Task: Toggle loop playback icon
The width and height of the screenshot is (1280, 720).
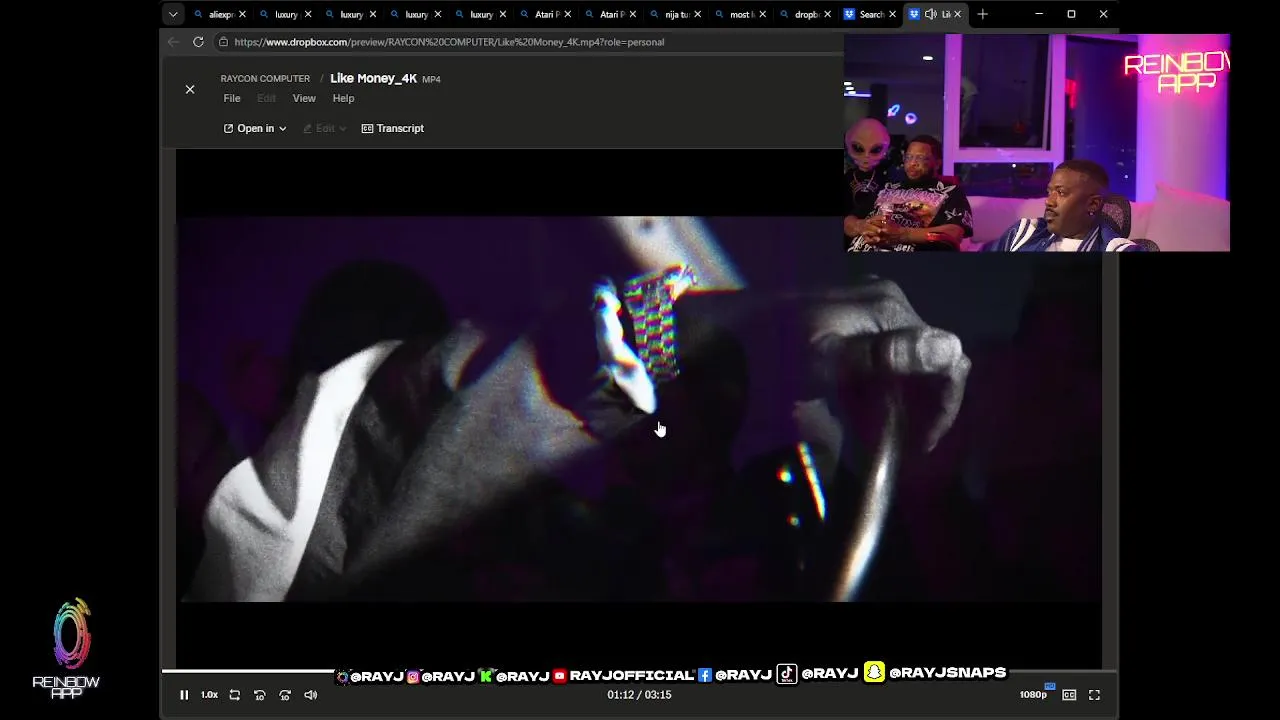Action: (x=235, y=695)
